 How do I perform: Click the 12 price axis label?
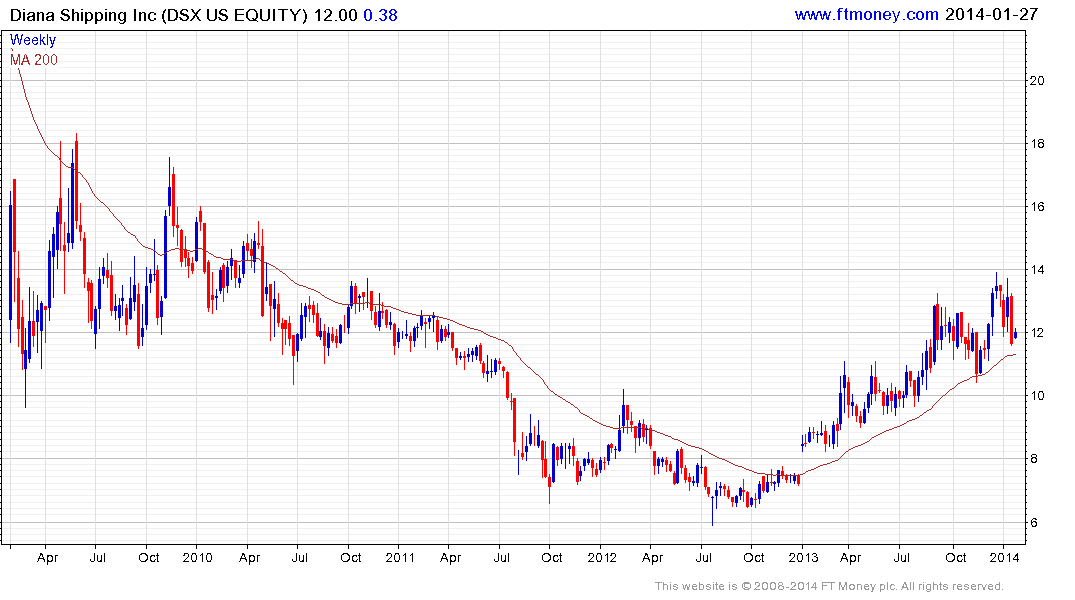[1037, 333]
